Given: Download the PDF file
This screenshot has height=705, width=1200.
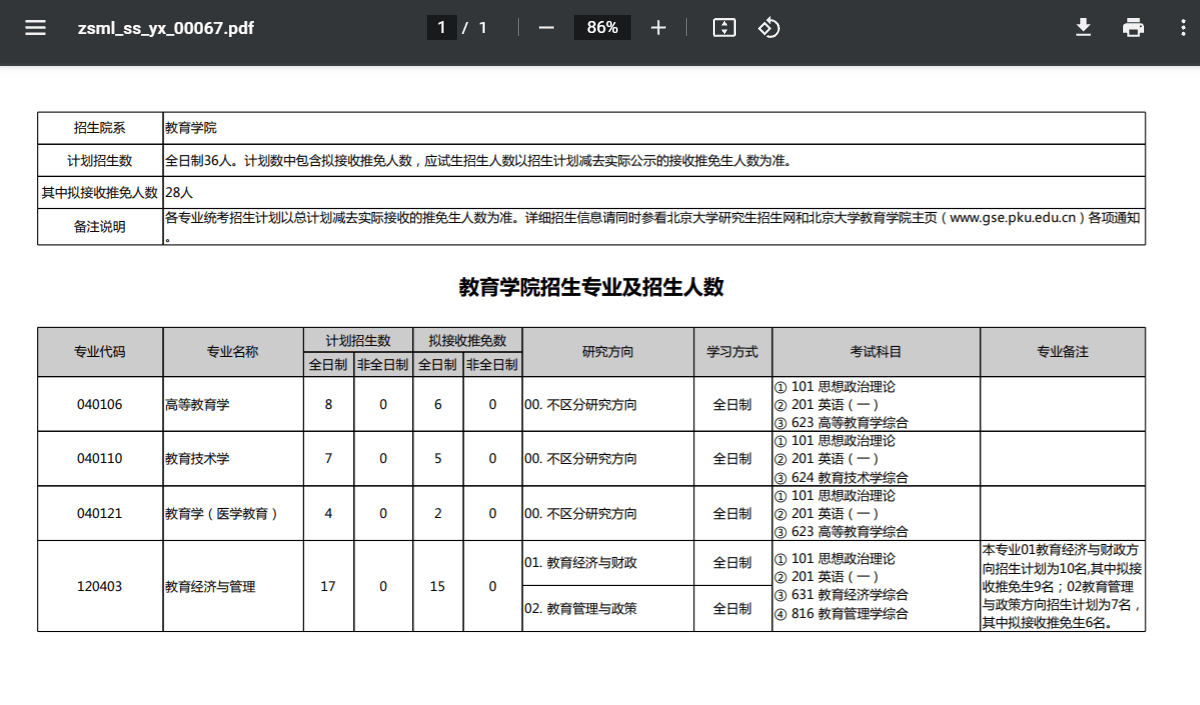Looking at the screenshot, I should click(1083, 28).
